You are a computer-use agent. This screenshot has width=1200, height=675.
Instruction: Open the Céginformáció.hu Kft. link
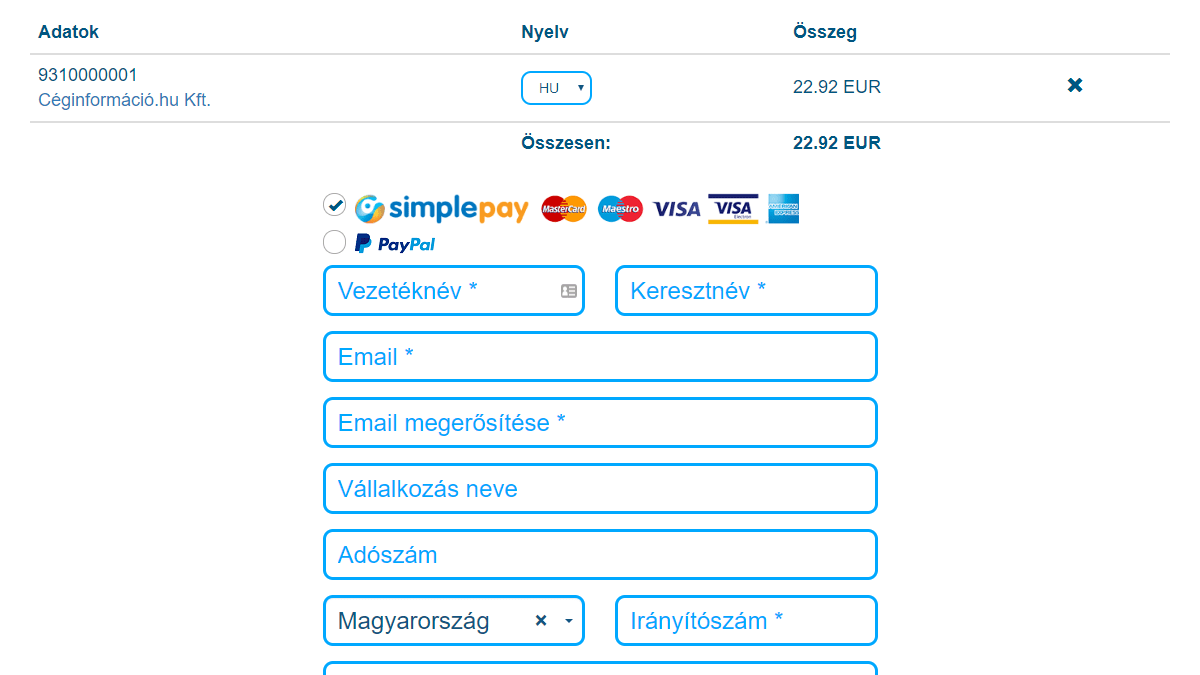[x=124, y=100]
